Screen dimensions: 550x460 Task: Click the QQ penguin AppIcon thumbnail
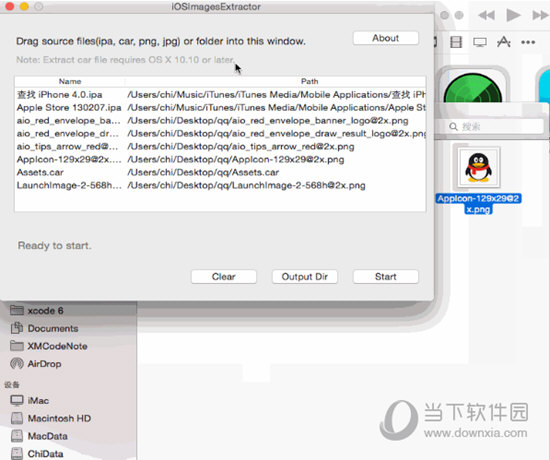(x=478, y=168)
